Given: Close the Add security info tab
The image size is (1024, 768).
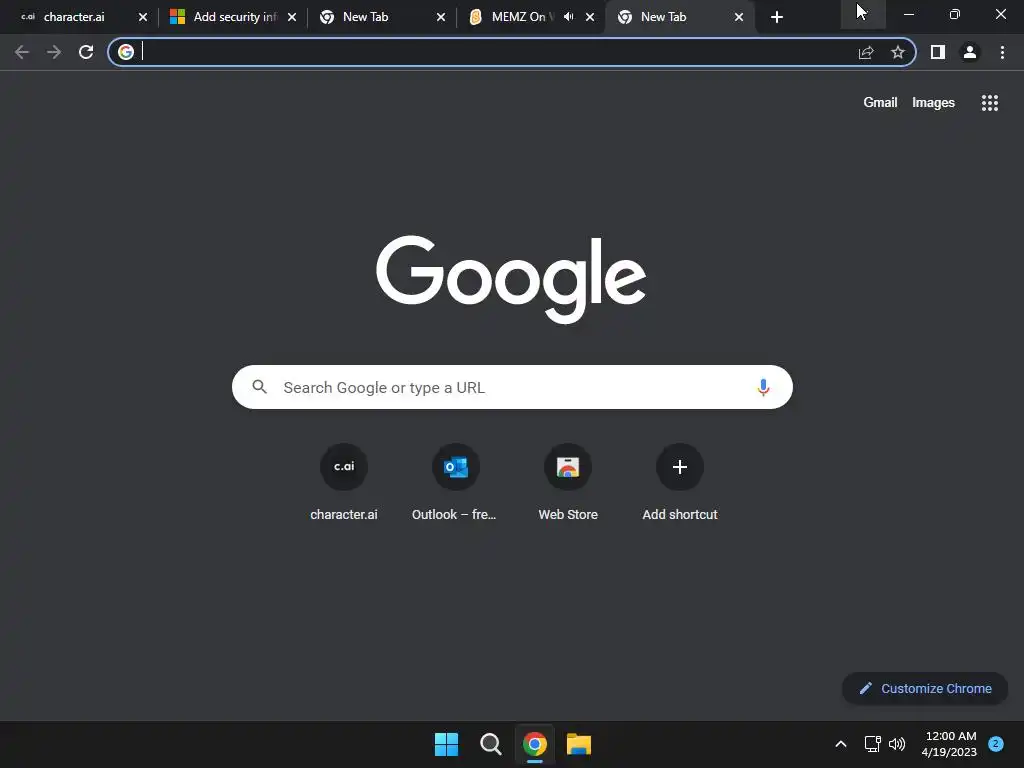Looking at the screenshot, I should [x=292, y=17].
